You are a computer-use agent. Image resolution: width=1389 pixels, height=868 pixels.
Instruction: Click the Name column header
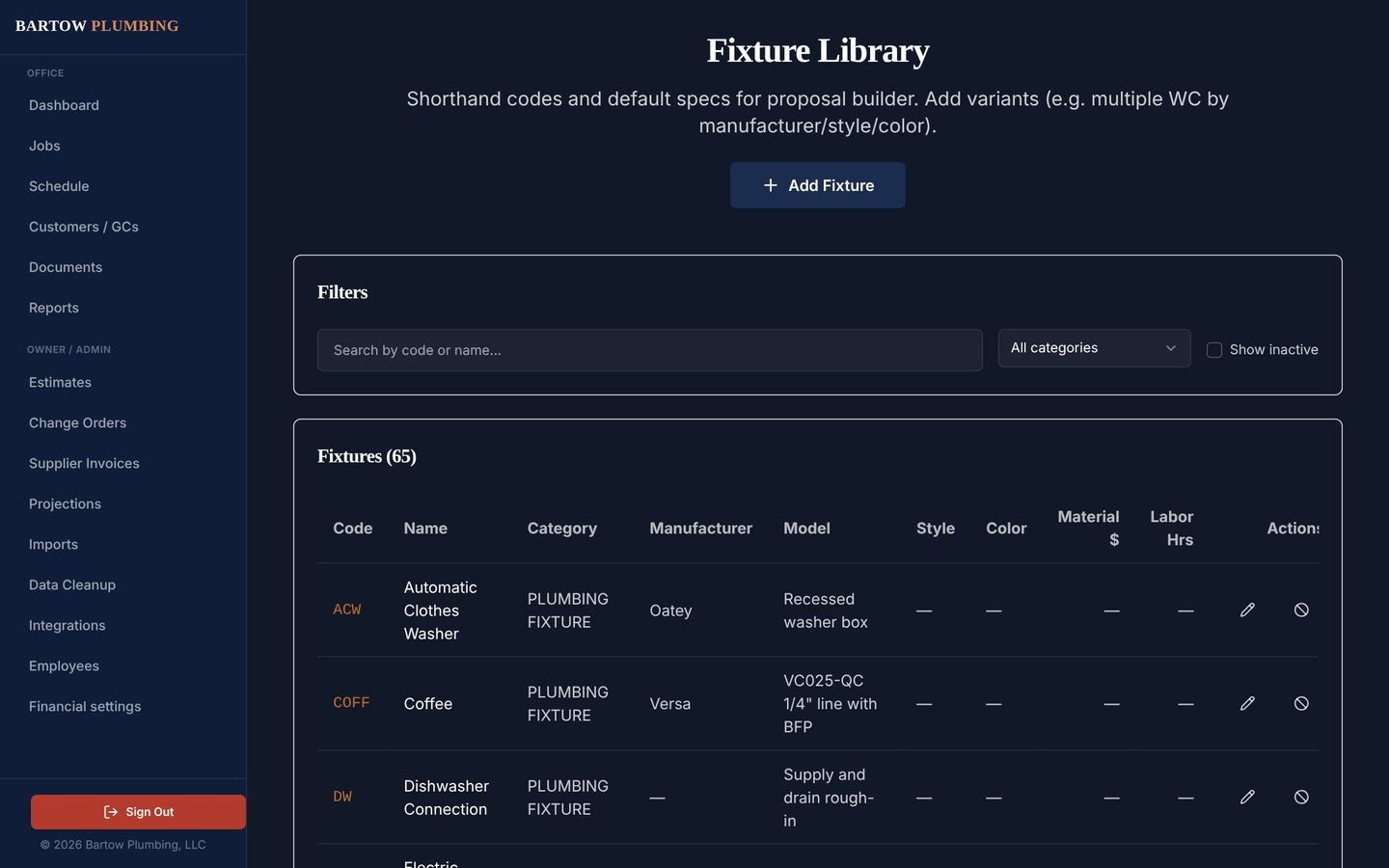pos(425,529)
